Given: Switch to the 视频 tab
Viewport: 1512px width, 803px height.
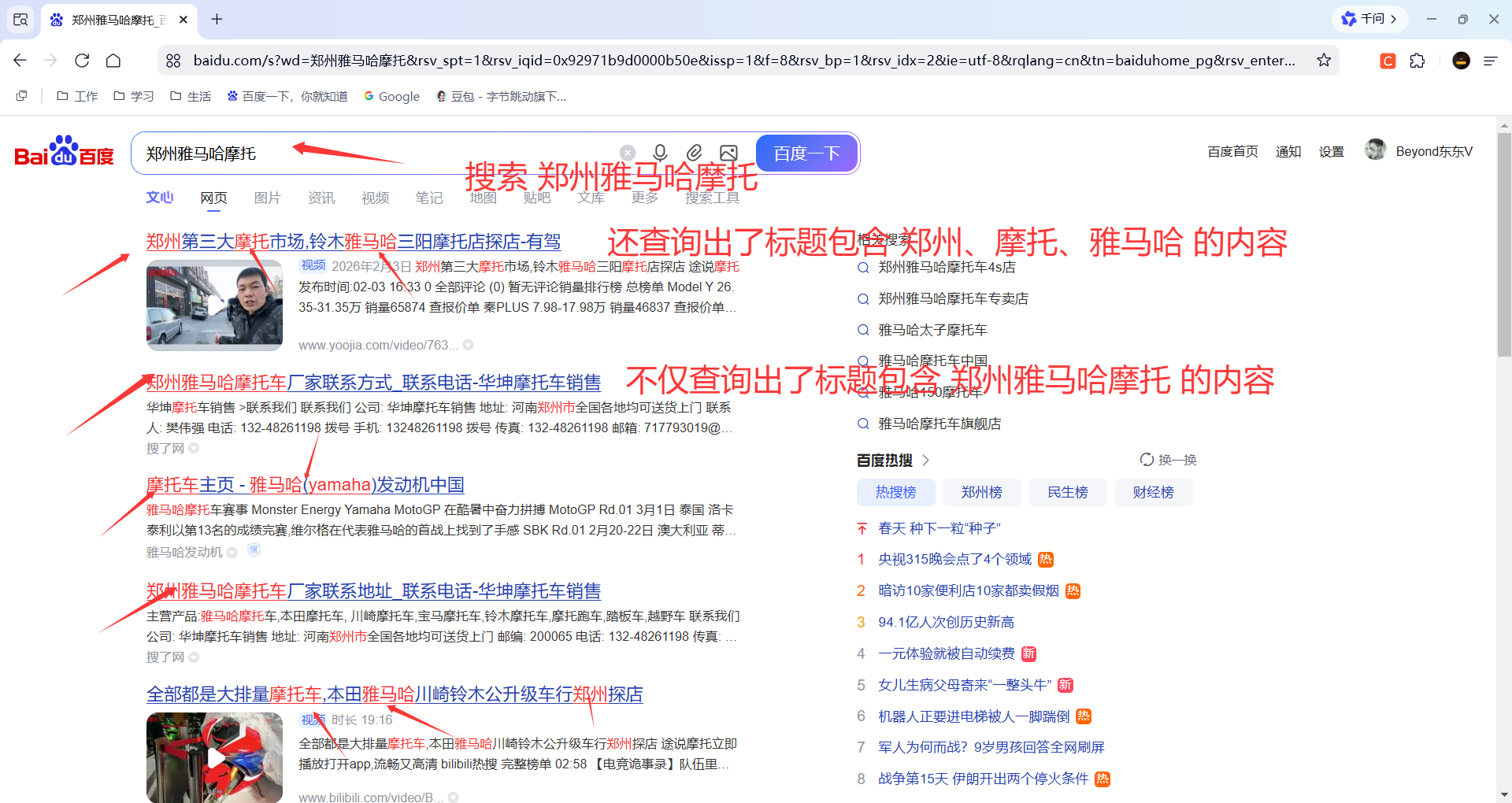Looking at the screenshot, I should (376, 198).
